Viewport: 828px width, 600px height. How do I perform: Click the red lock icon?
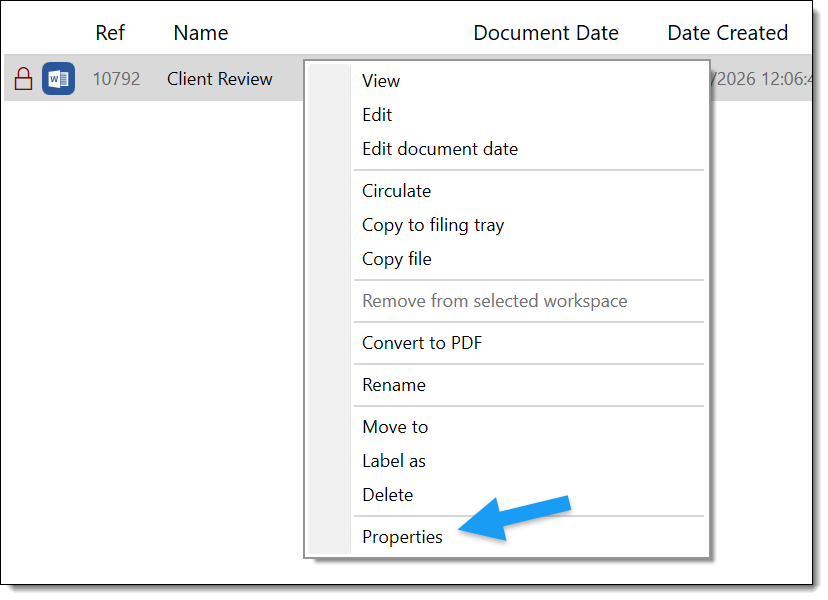[23, 78]
